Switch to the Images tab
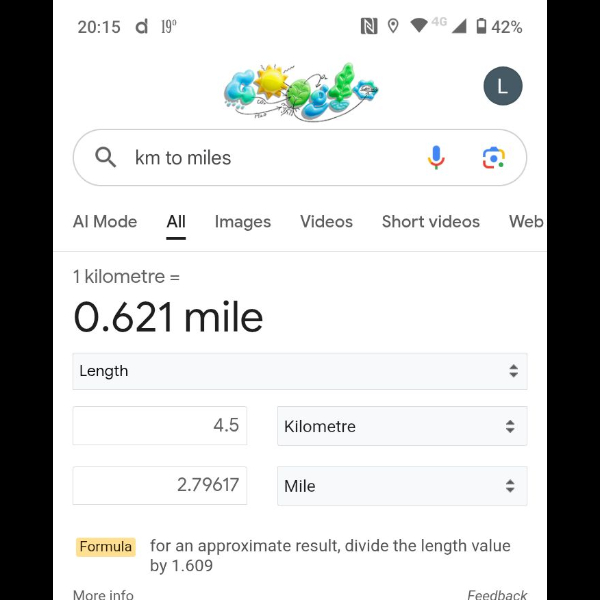The image size is (600, 600). (x=243, y=222)
